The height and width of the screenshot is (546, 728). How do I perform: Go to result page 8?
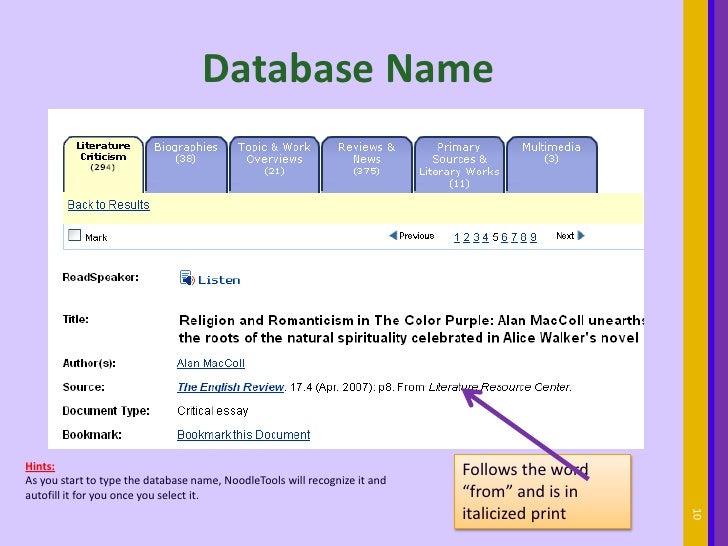click(x=524, y=237)
